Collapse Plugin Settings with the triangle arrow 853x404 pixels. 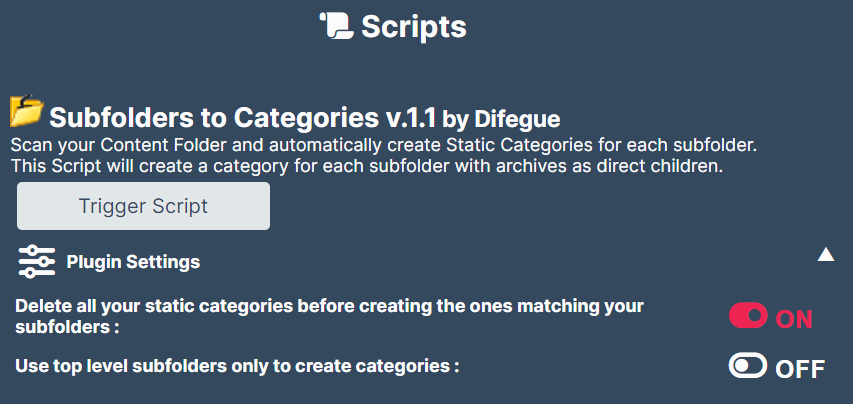pyautogui.click(x=825, y=254)
